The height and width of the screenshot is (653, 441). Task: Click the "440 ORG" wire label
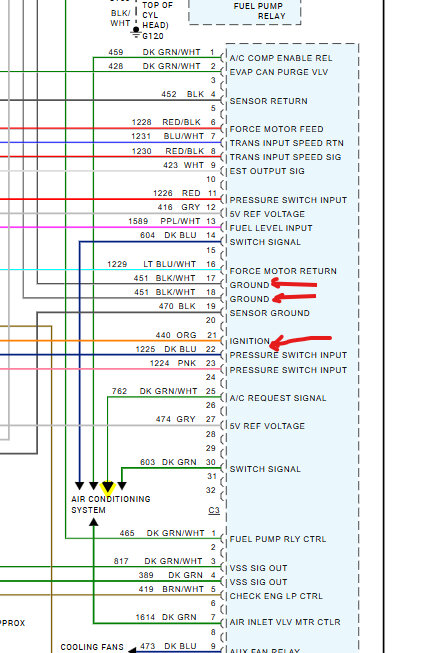click(176, 335)
